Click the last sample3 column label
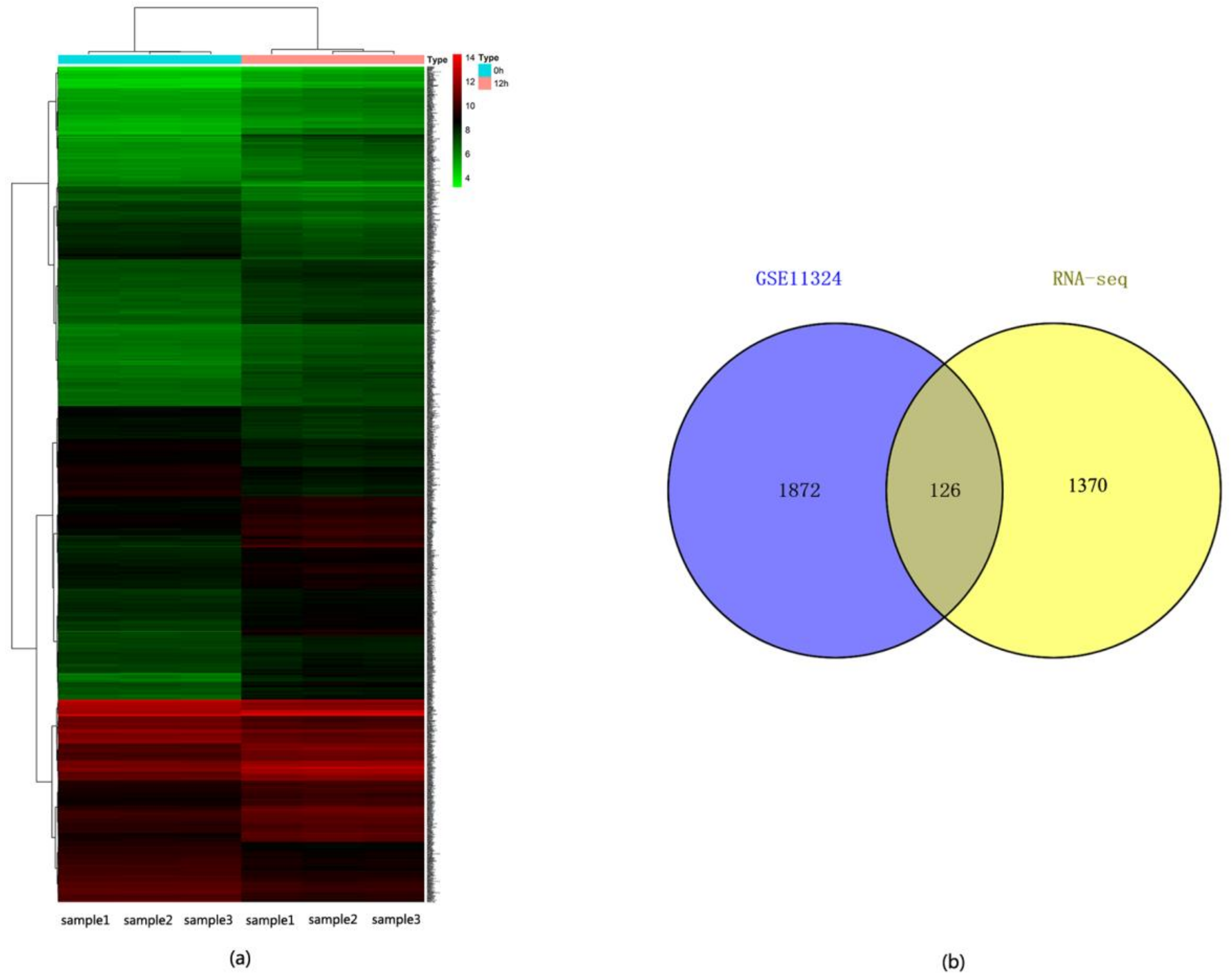 [396, 919]
